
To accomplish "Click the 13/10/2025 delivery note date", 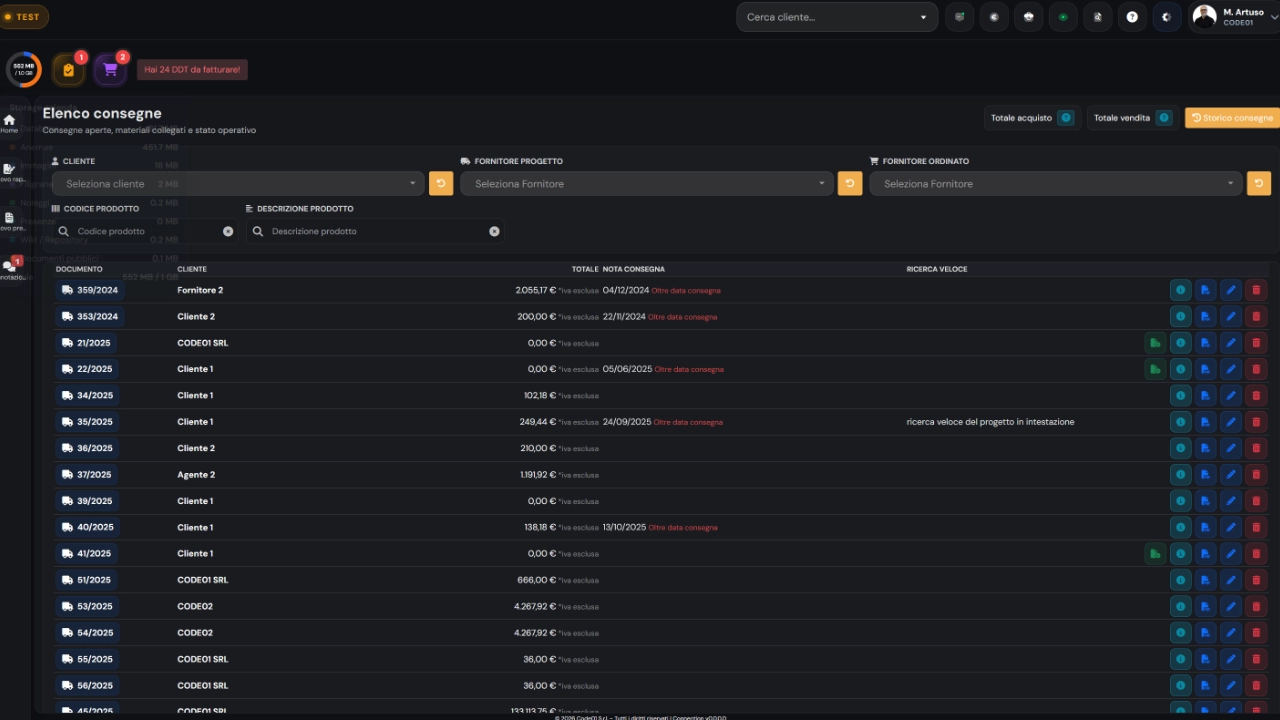I will (x=624, y=527).
